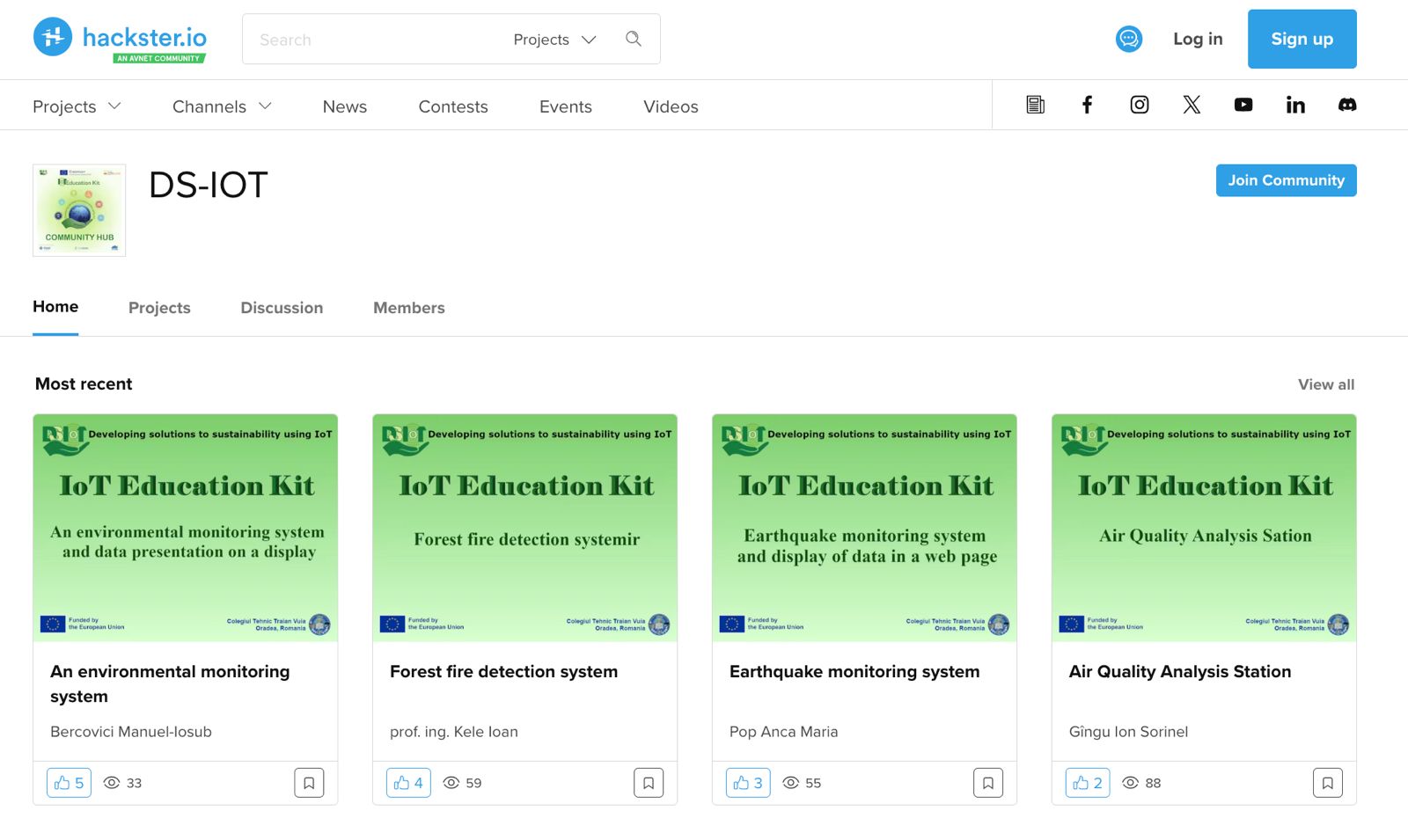This screenshot has height=840, width=1408.
Task: Like the Forest fire detection system
Action: click(408, 783)
